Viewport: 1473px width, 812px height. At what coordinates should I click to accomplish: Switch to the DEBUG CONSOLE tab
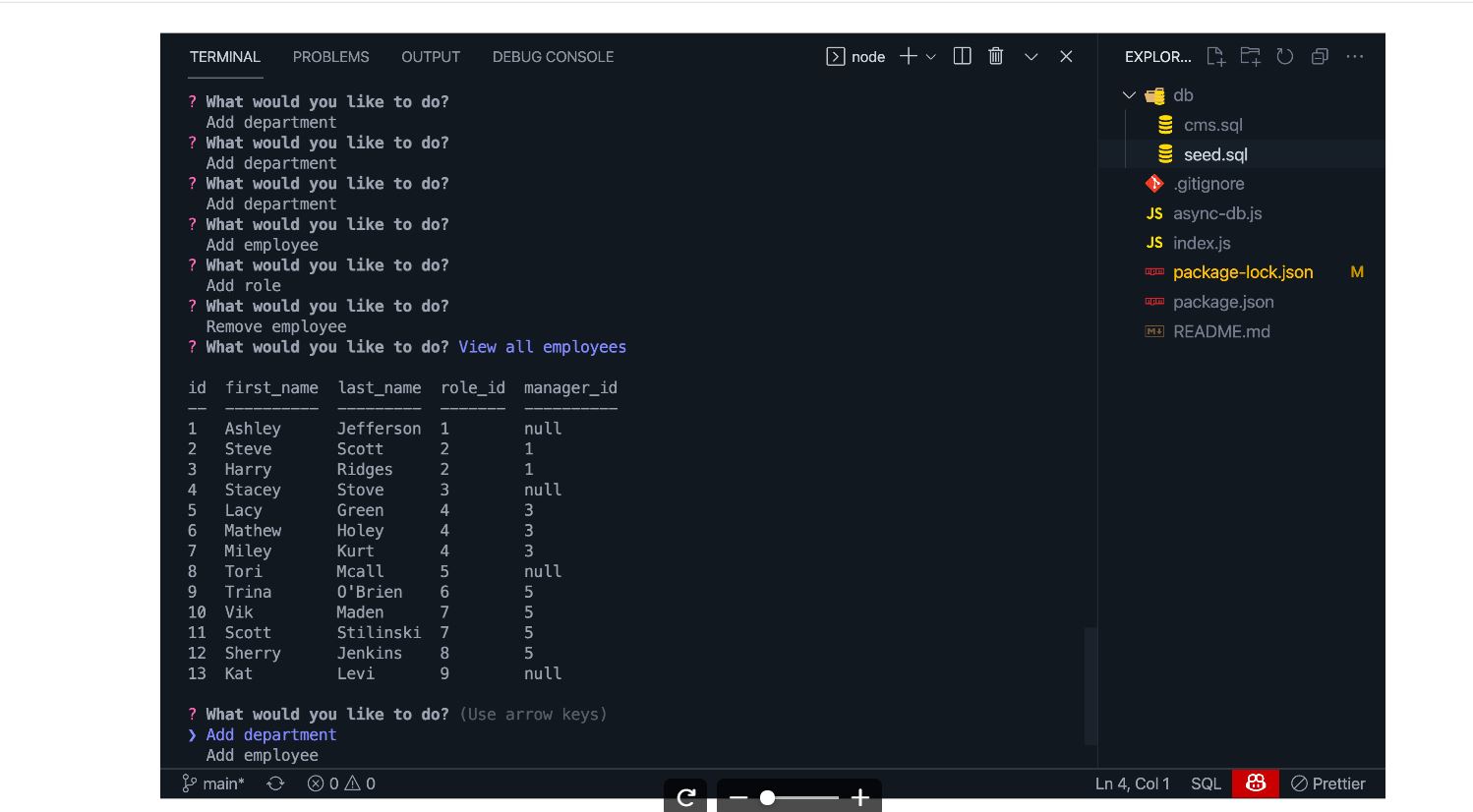(553, 56)
